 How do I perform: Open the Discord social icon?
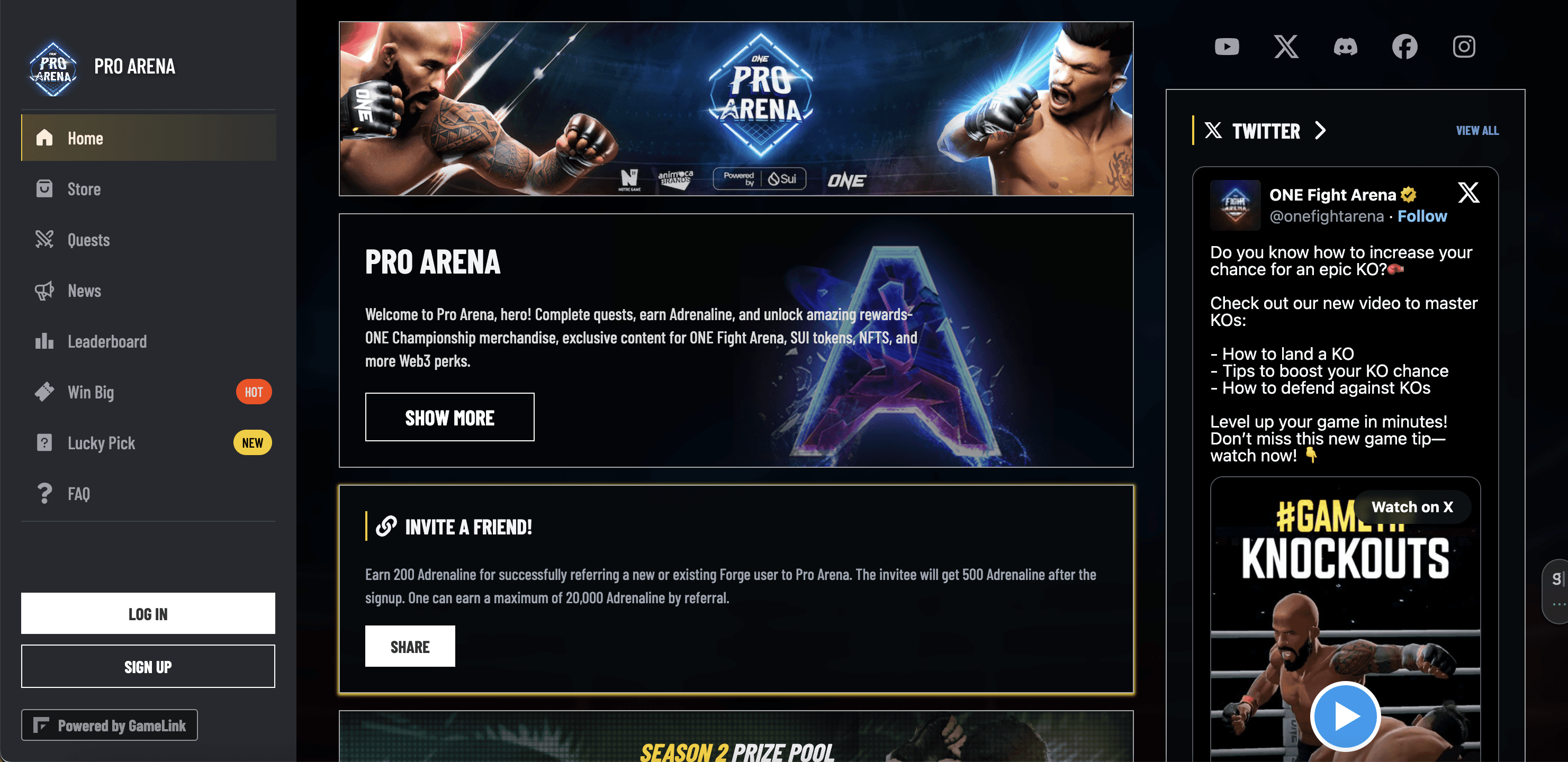pyautogui.click(x=1345, y=47)
